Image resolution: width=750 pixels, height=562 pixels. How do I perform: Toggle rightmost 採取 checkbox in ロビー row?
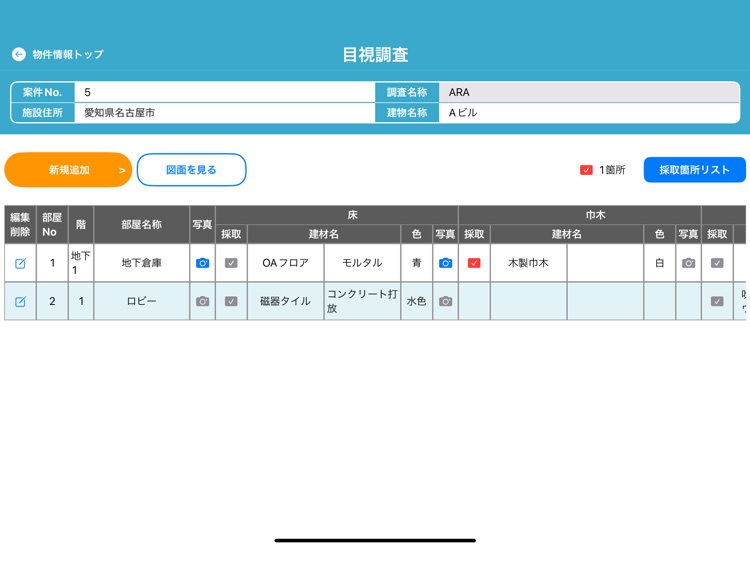tap(717, 301)
